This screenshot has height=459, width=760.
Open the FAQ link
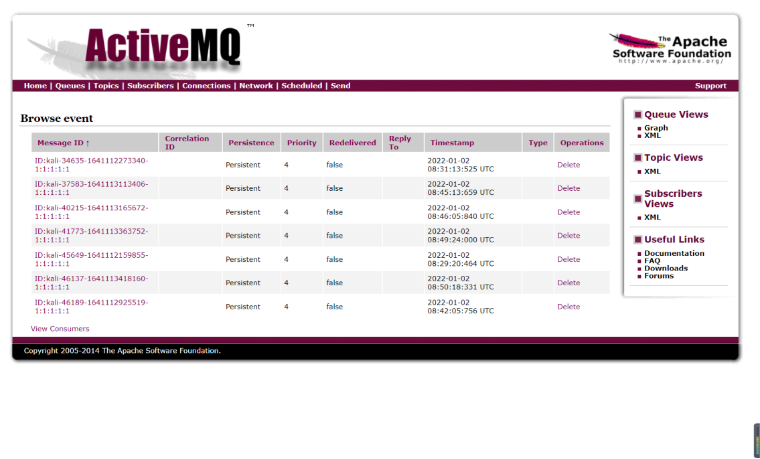point(652,261)
